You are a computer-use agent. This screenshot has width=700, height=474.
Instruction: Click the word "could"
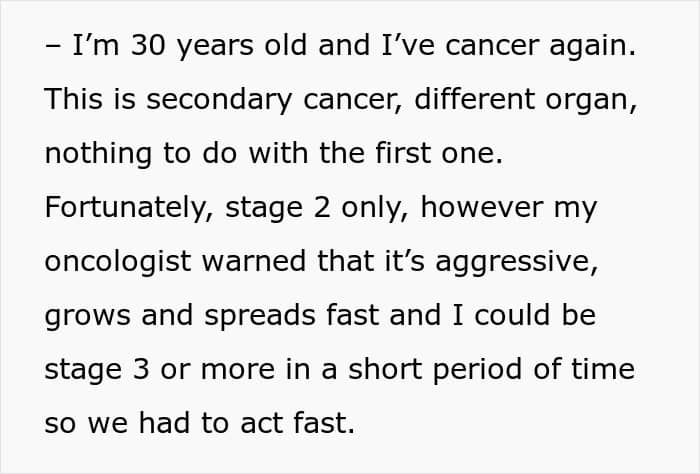(x=490, y=316)
